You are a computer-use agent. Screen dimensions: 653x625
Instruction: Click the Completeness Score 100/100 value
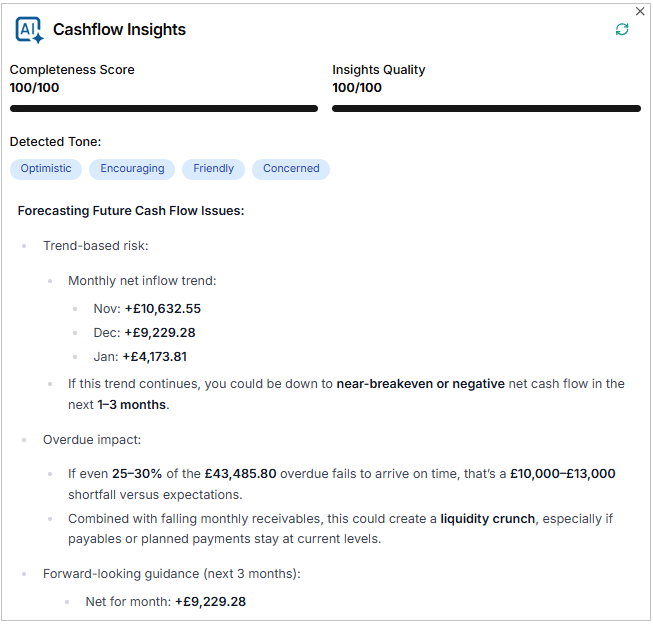pyautogui.click(x=34, y=88)
